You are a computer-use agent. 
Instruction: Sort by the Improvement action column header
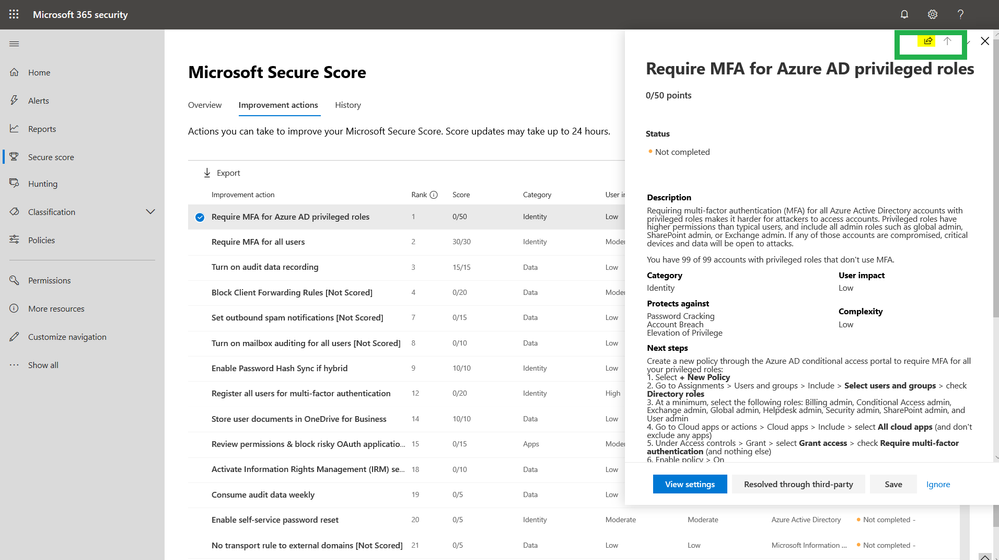243,195
